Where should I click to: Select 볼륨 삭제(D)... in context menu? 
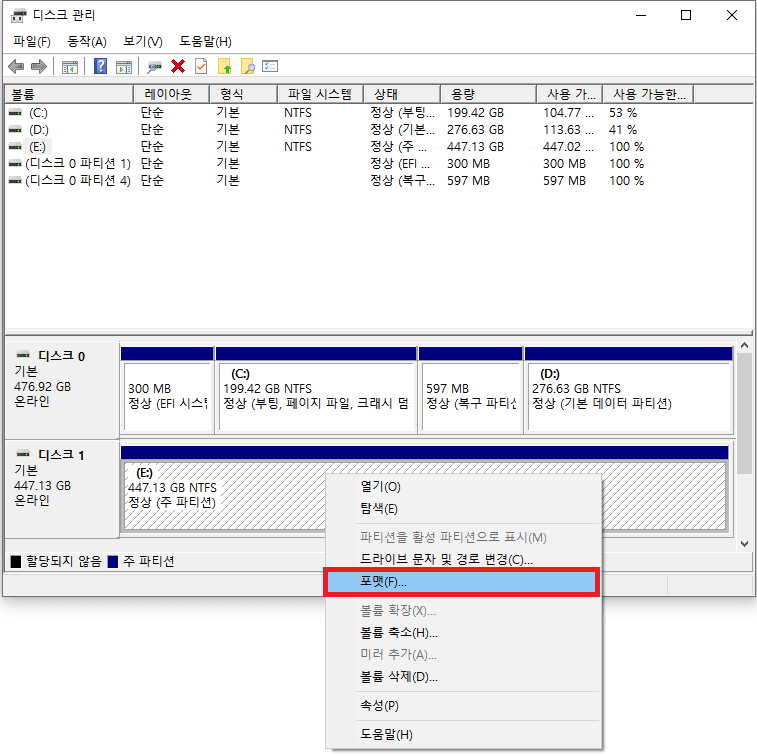click(x=463, y=677)
